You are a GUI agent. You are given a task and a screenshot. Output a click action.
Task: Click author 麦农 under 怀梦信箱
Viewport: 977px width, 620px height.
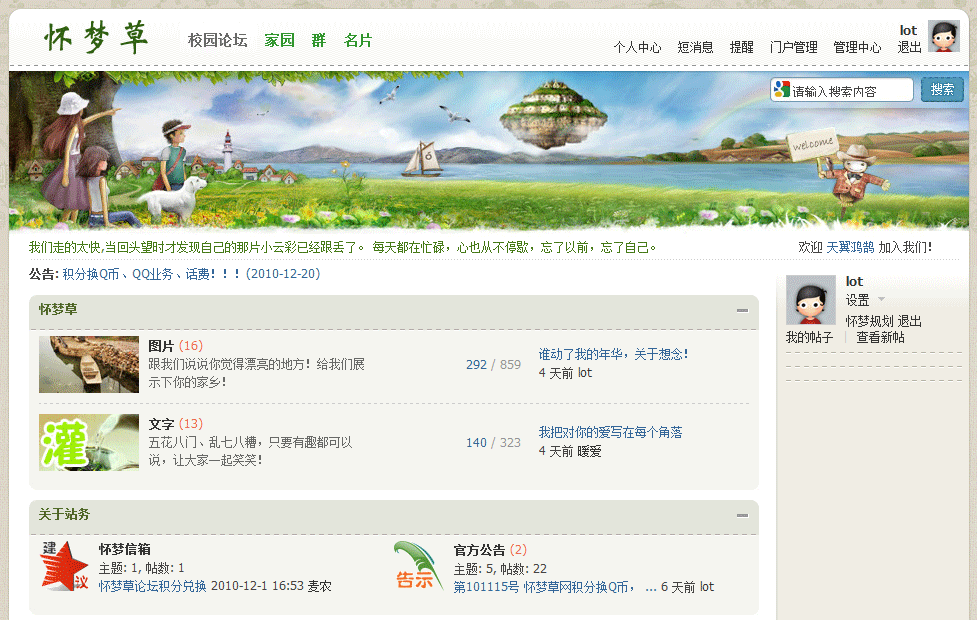tap(319, 586)
